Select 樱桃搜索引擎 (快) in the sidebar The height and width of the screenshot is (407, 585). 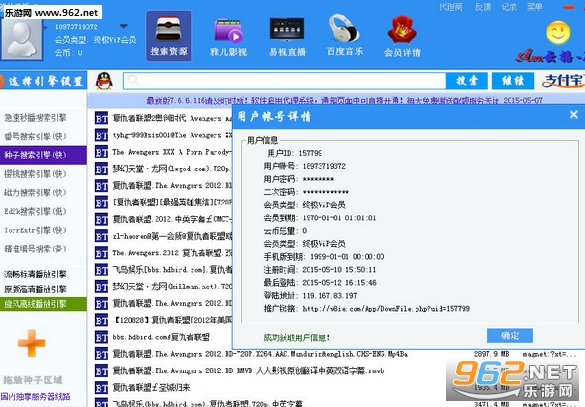pyautogui.click(x=35, y=174)
